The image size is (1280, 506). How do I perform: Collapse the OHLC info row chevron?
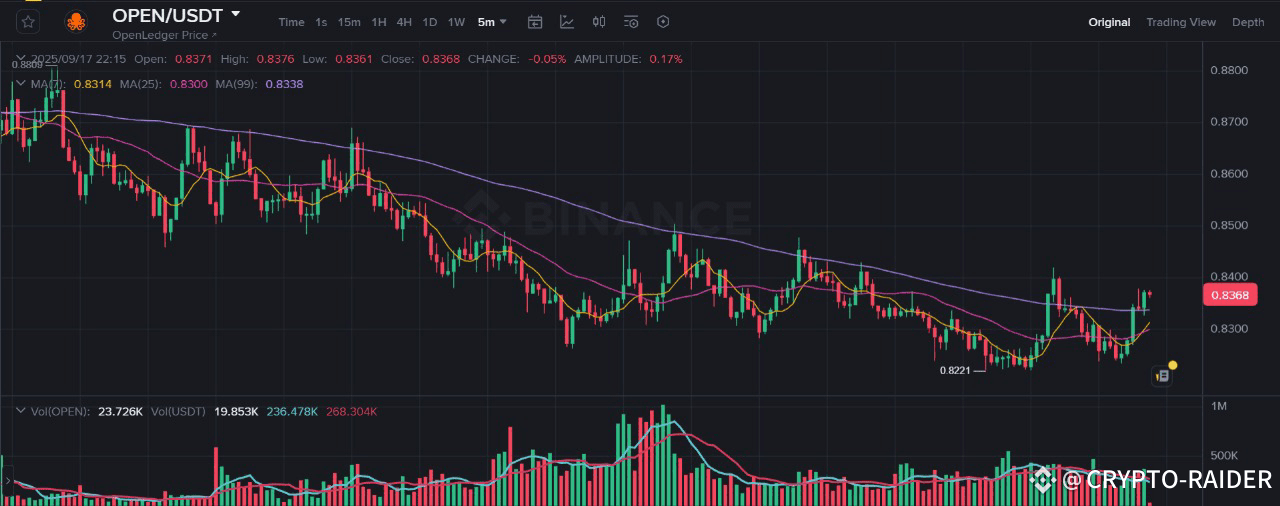tap(20, 59)
